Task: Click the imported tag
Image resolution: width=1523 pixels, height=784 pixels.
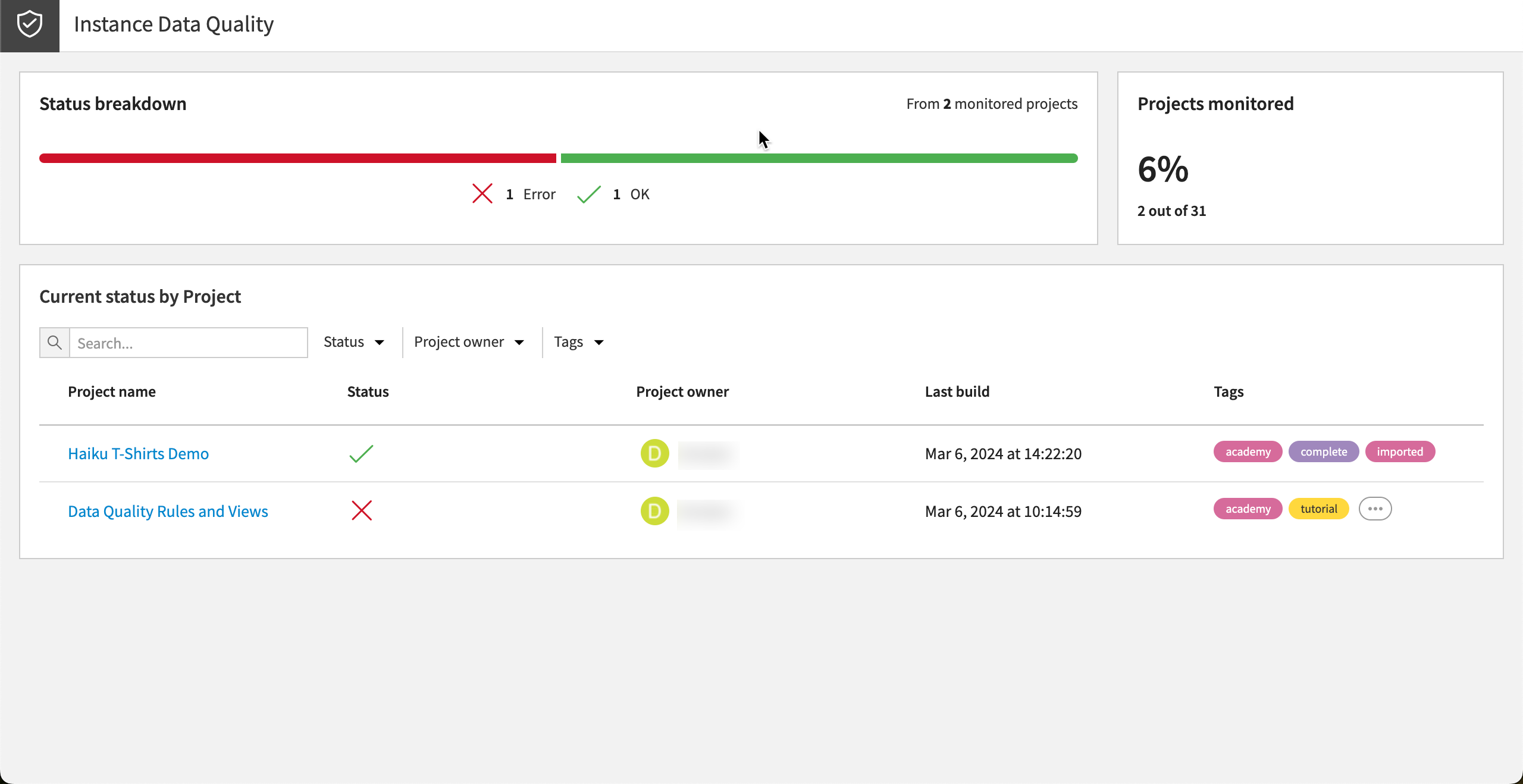Action: pos(1400,451)
